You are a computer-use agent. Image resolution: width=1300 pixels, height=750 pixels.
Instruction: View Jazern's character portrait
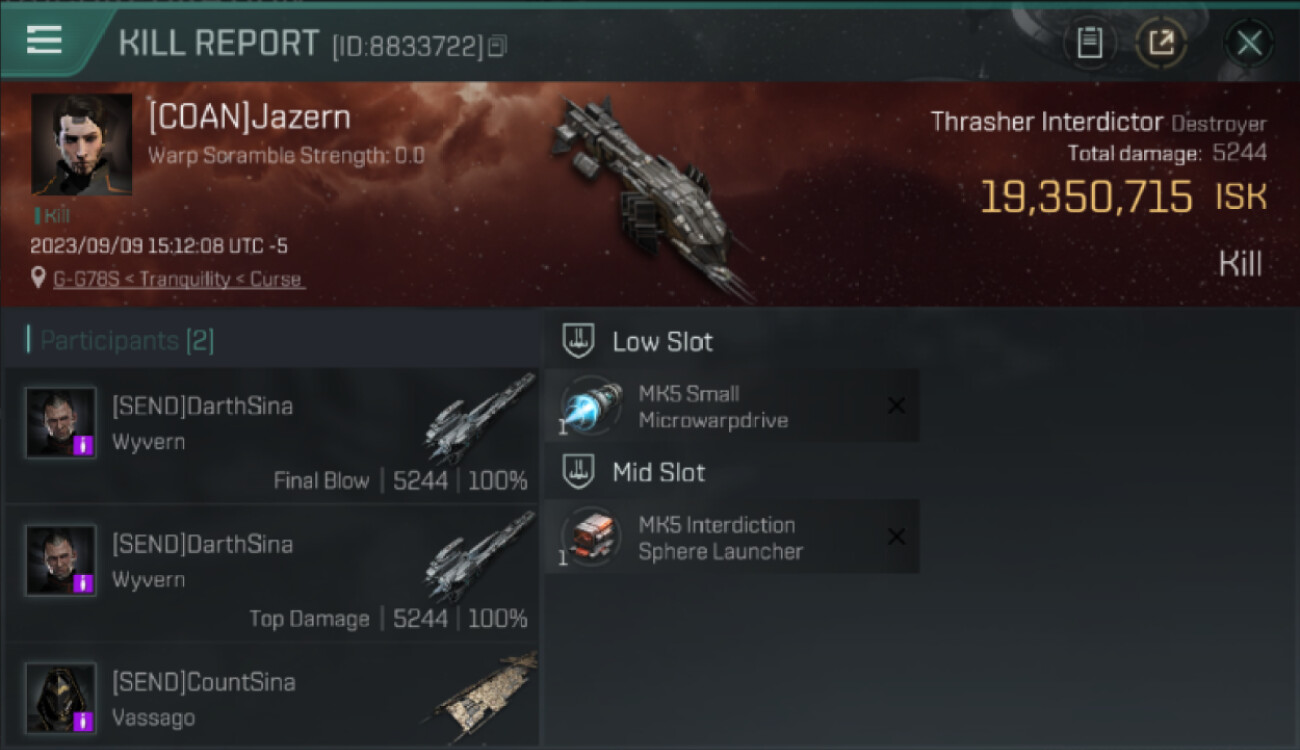[81, 144]
